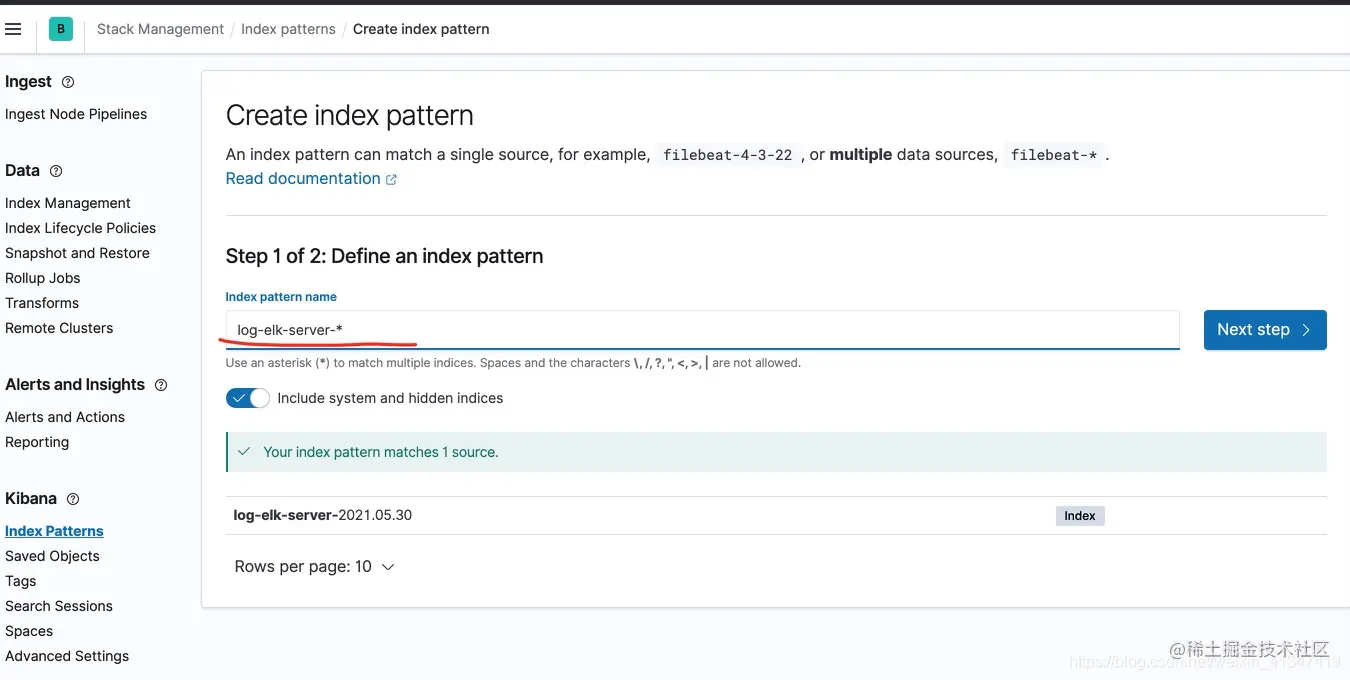
Task: Open Saved Objects page
Action: 52,556
